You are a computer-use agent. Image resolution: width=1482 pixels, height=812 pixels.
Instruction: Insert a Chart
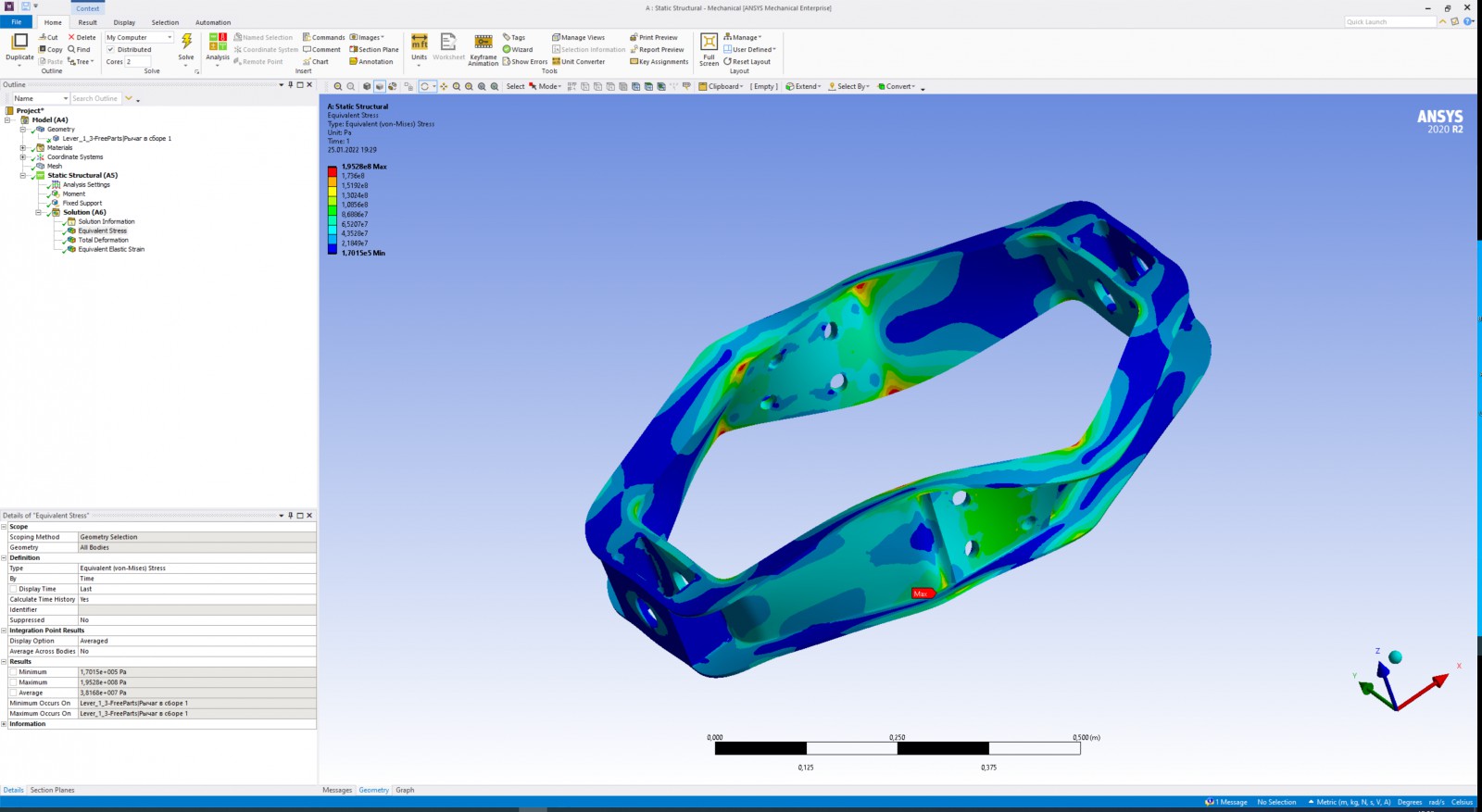[x=316, y=62]
